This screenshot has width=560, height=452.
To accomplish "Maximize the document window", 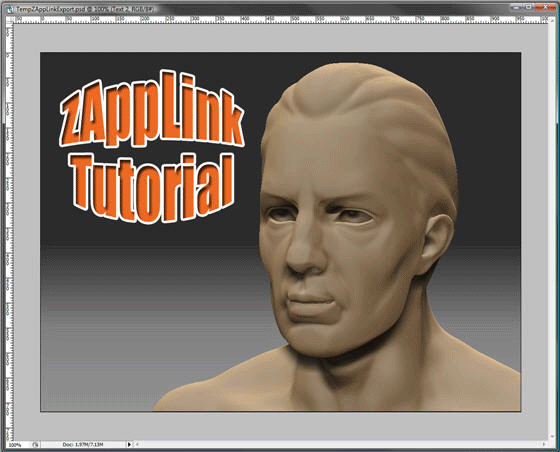I will [x=529, y=7].
